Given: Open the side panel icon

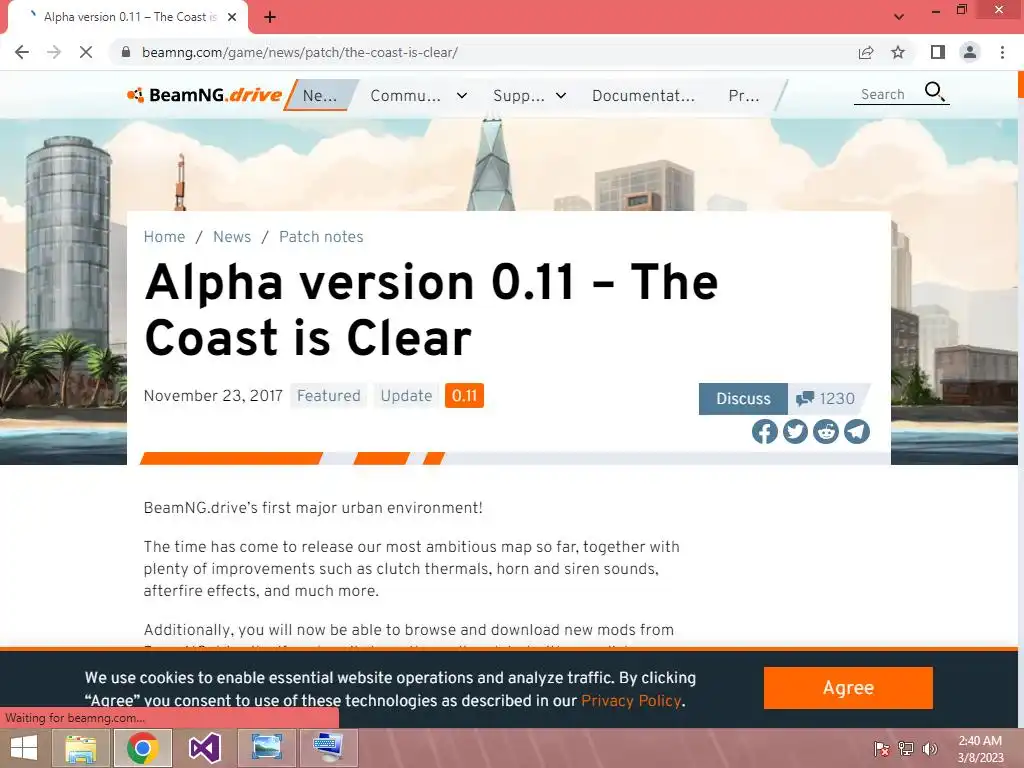Looking at the screenshot, I should pos(938,52).
